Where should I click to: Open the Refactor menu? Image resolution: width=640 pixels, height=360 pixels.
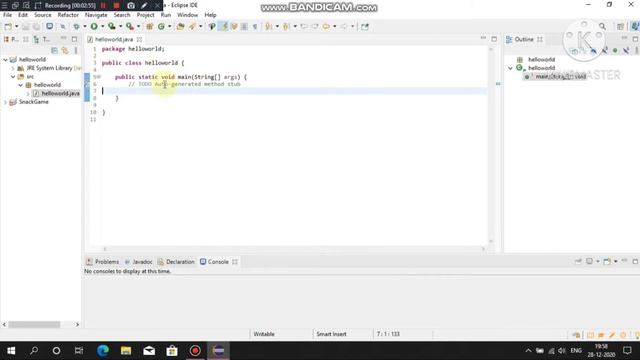[68, 15]
